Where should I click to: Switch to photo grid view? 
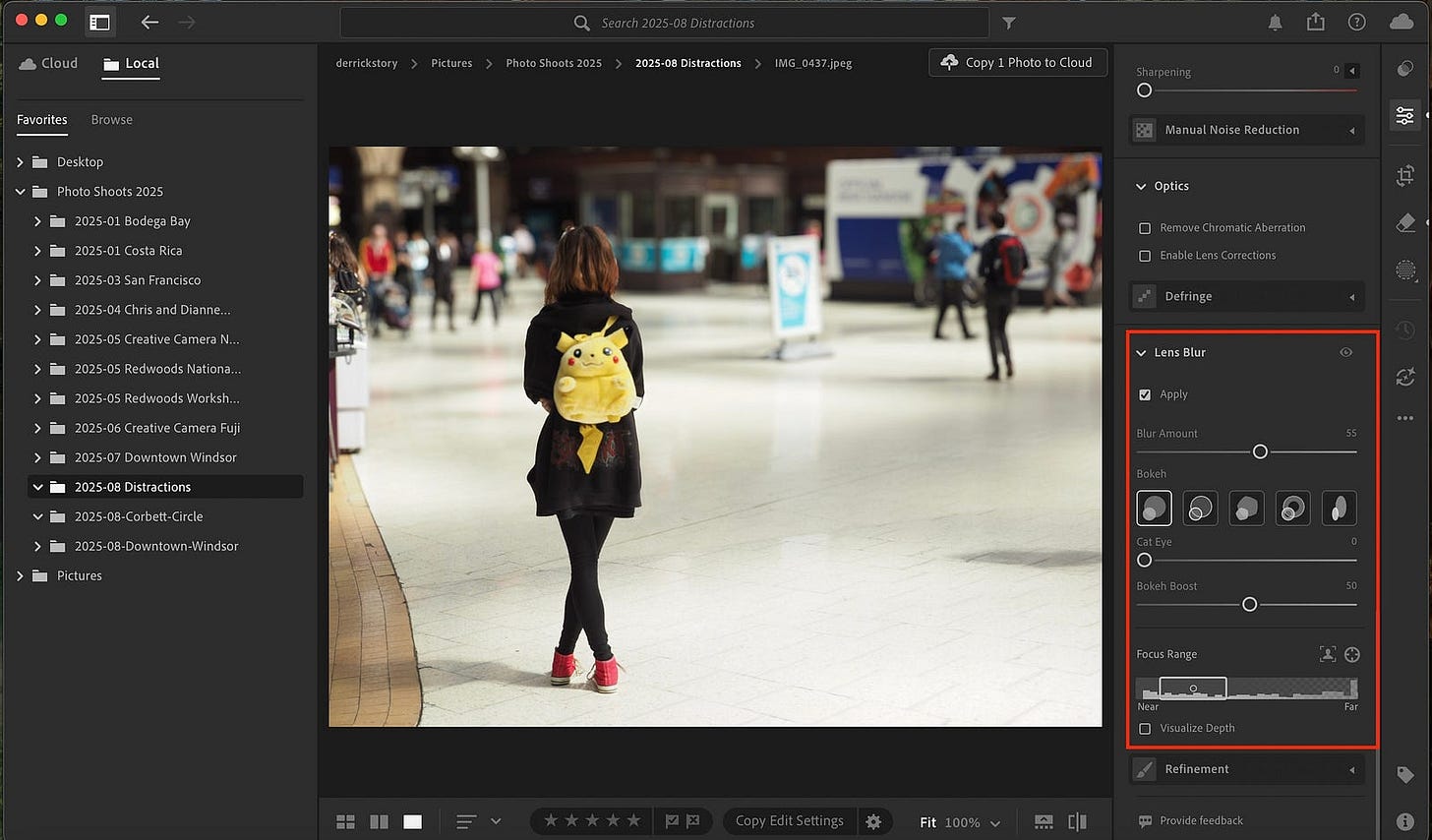point(345,821)
